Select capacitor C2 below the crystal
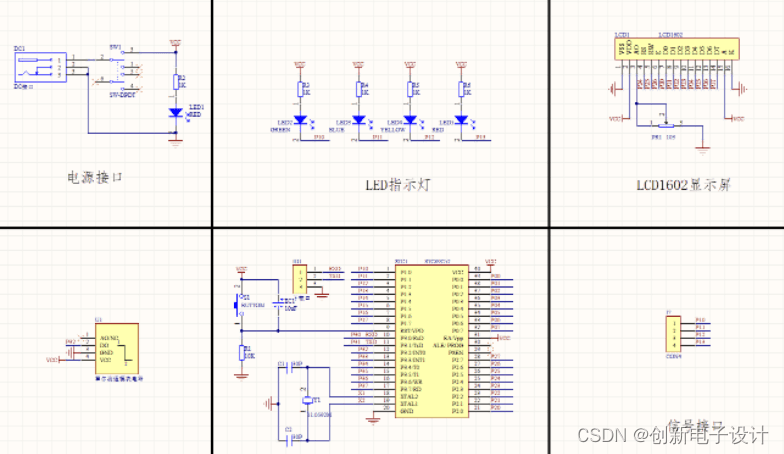The width and height of the screenshot is (784, 454). [289, 440]
